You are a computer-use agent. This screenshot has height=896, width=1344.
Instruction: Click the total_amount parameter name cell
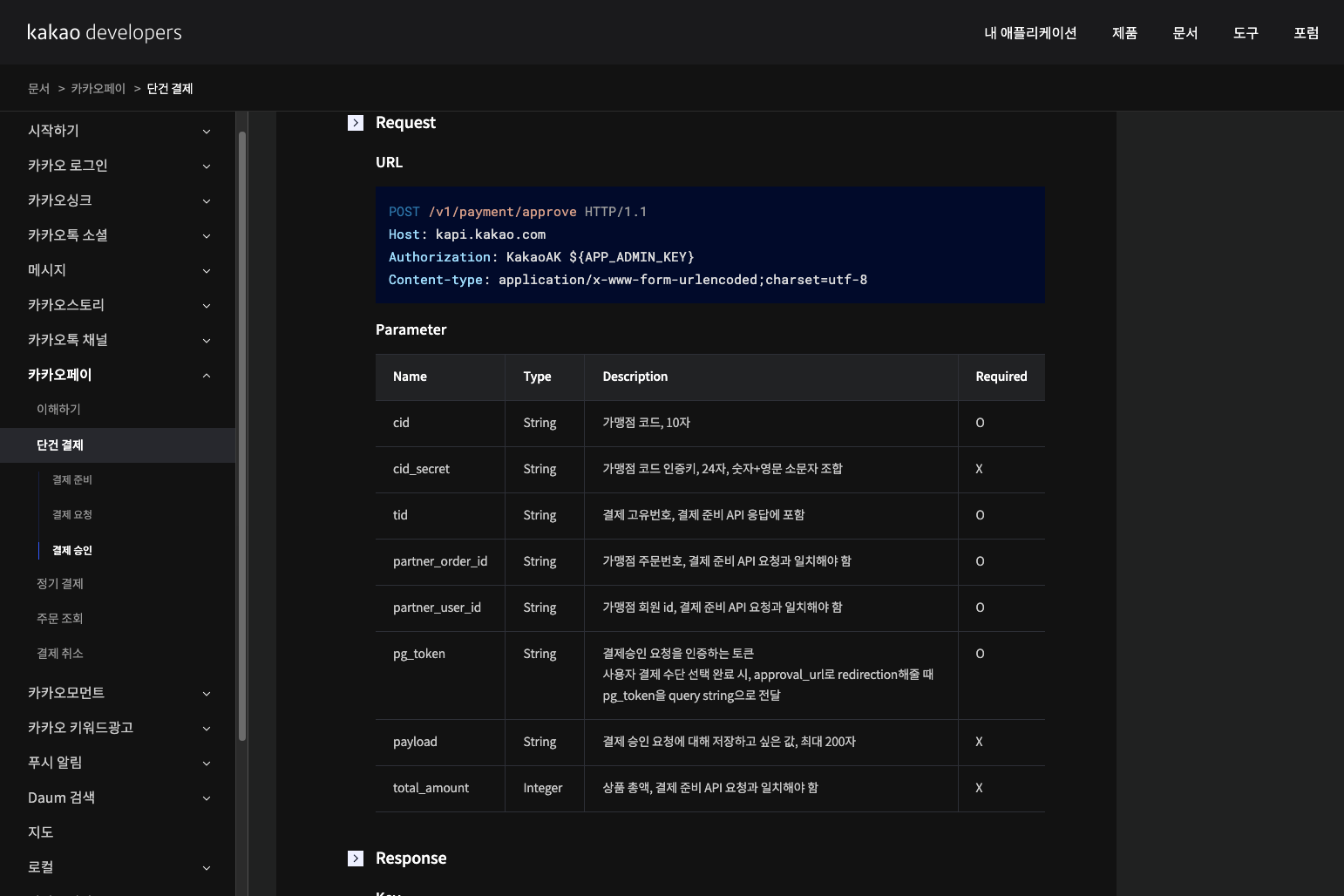440,789
